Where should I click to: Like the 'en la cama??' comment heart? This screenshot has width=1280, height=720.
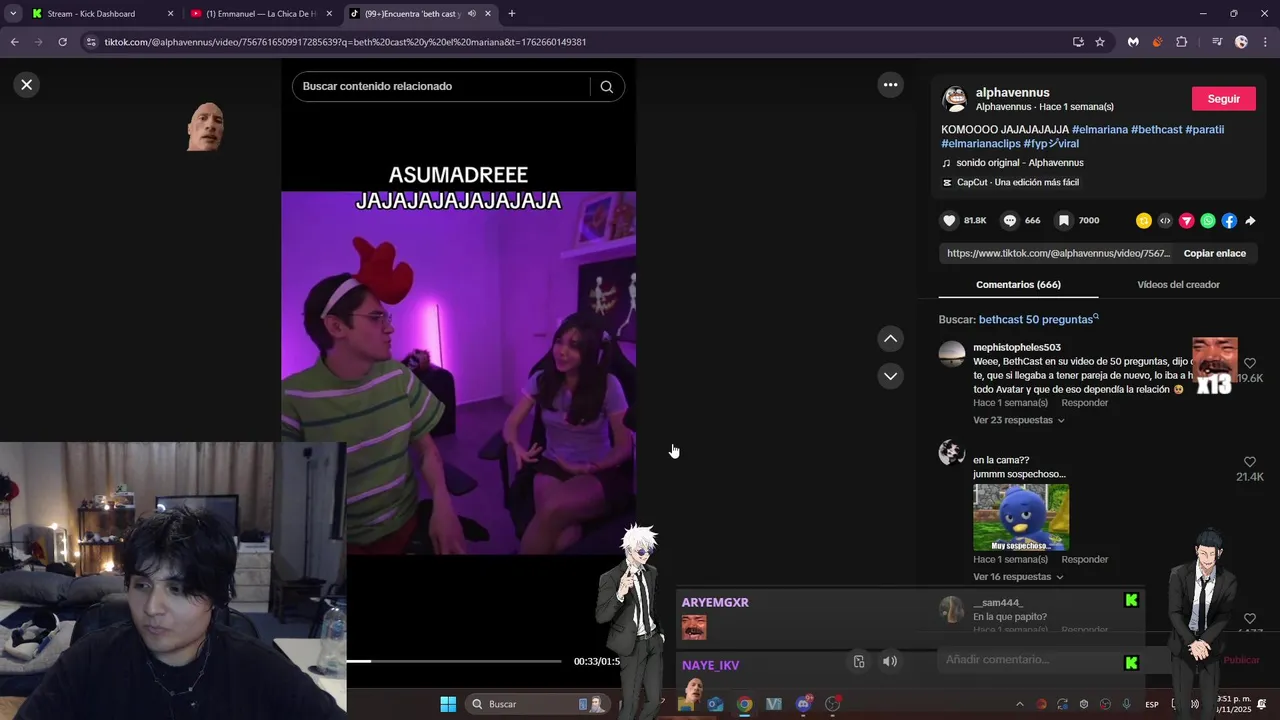tap(1249, 462)
